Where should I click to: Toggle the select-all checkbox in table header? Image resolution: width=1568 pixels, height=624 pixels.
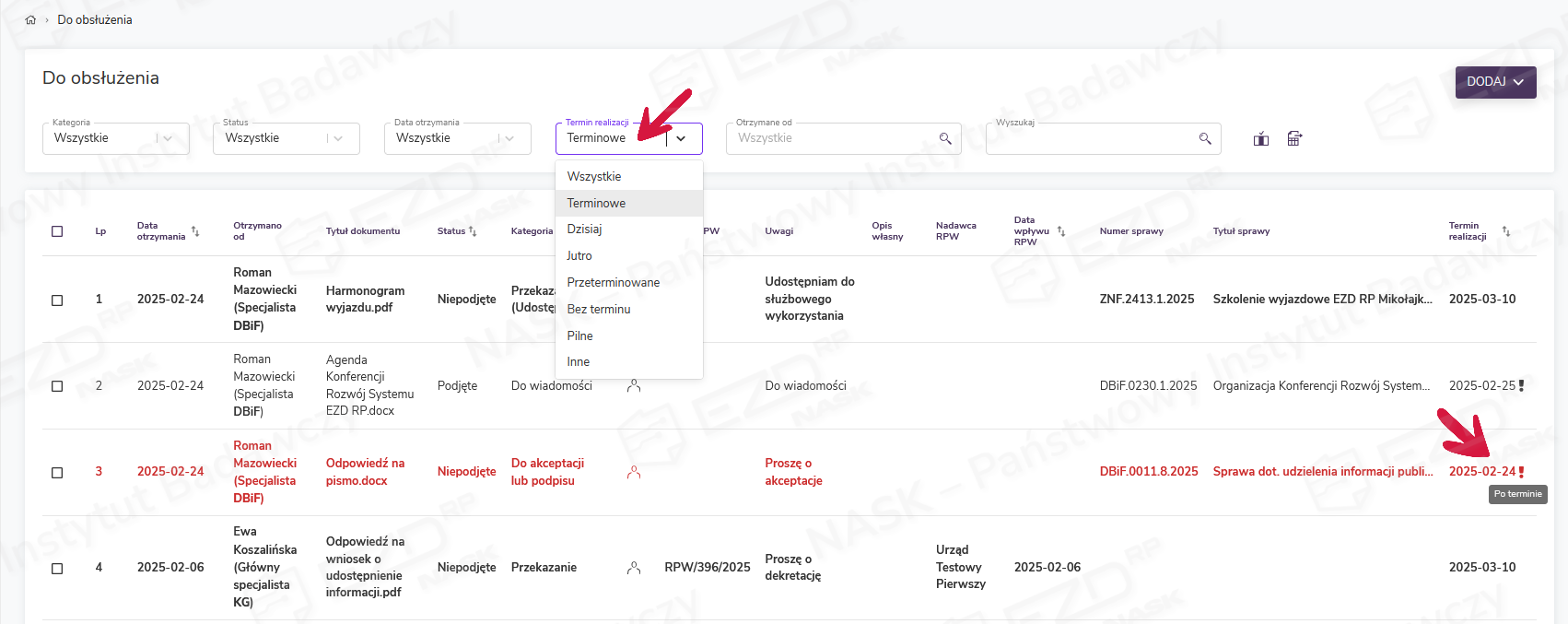(57, 231)
